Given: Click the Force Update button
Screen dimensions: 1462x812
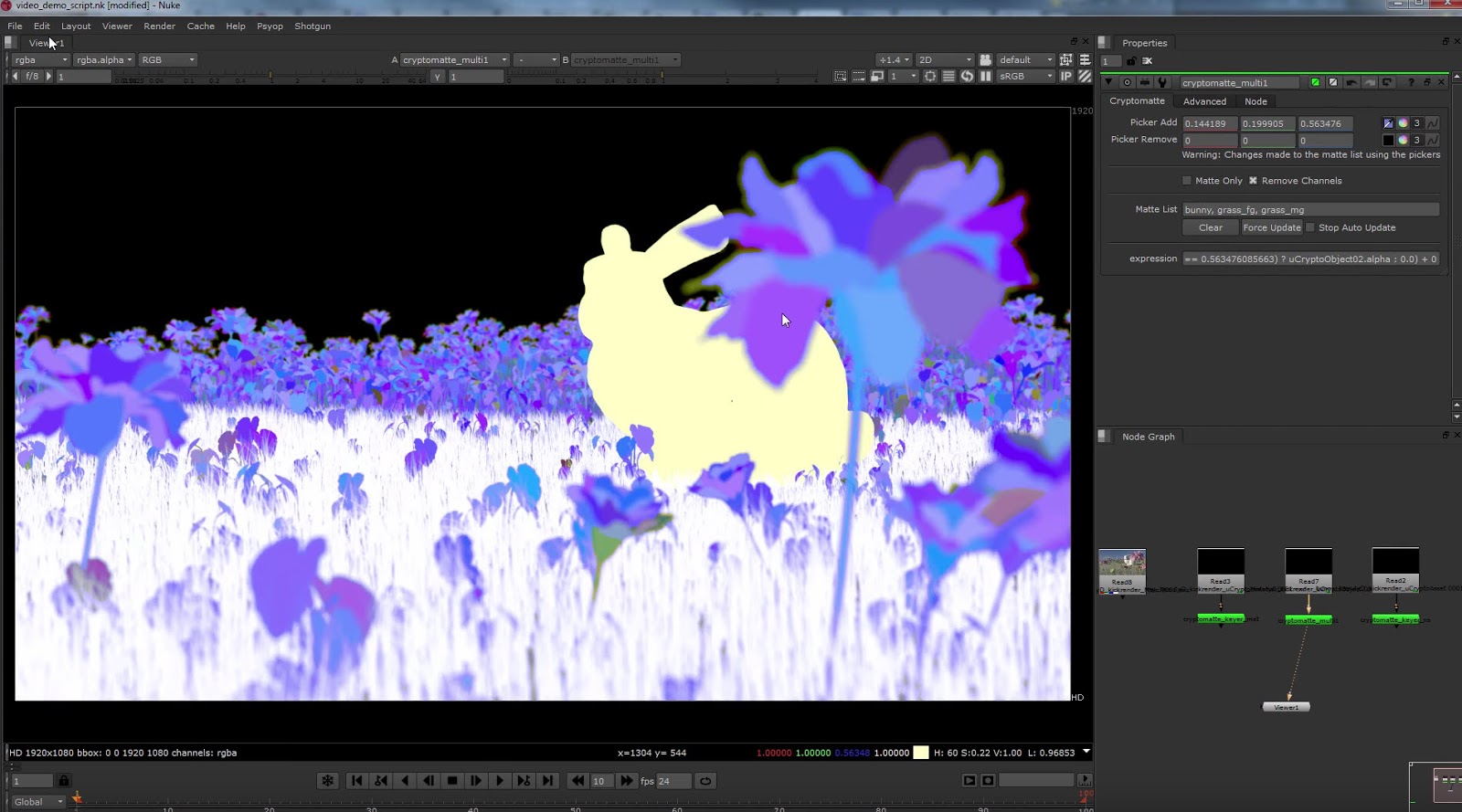Looking at the screenshot, I should [x=1271, y=227].
